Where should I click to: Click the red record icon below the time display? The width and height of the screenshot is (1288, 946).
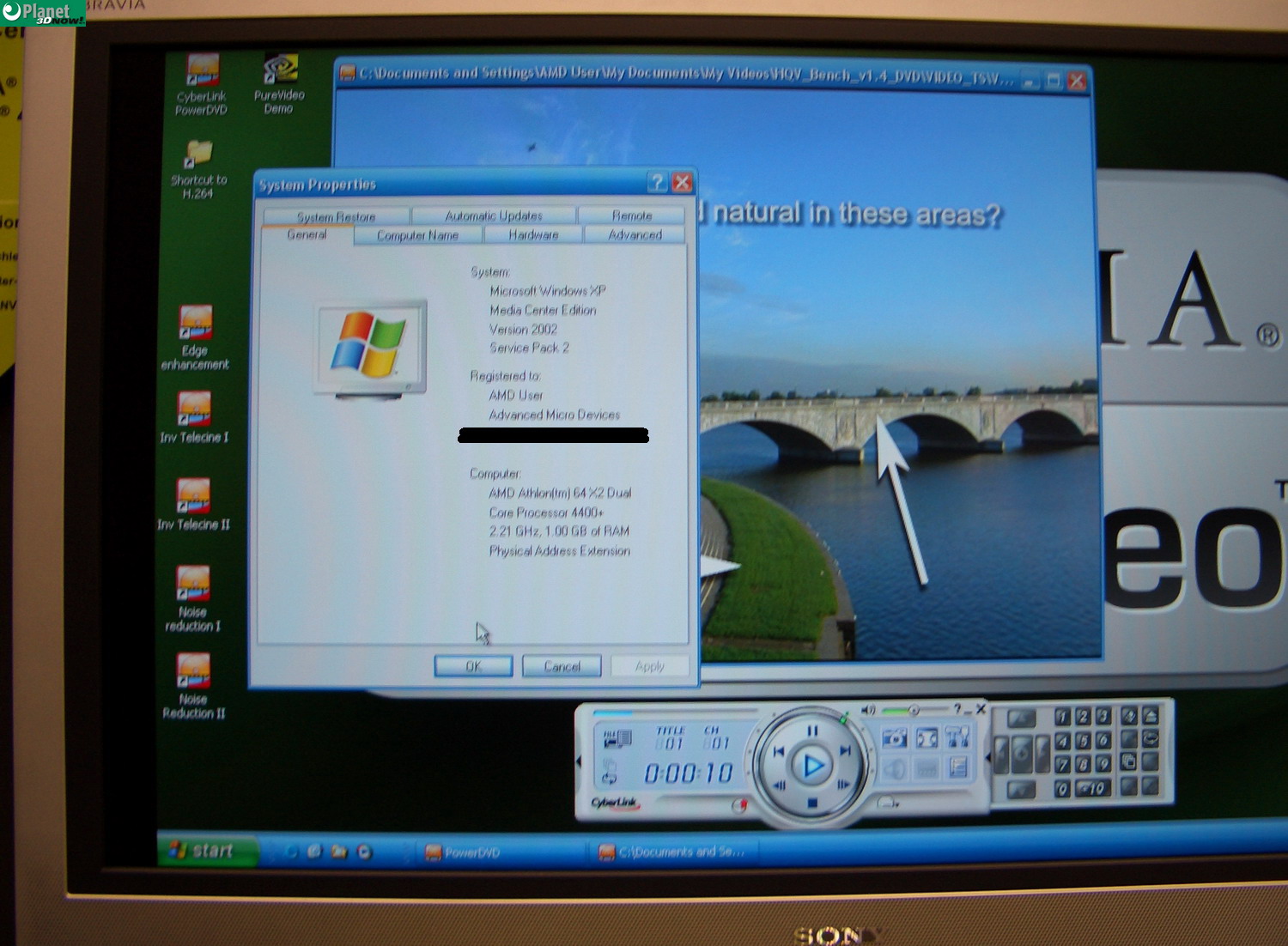pos(738,805)
